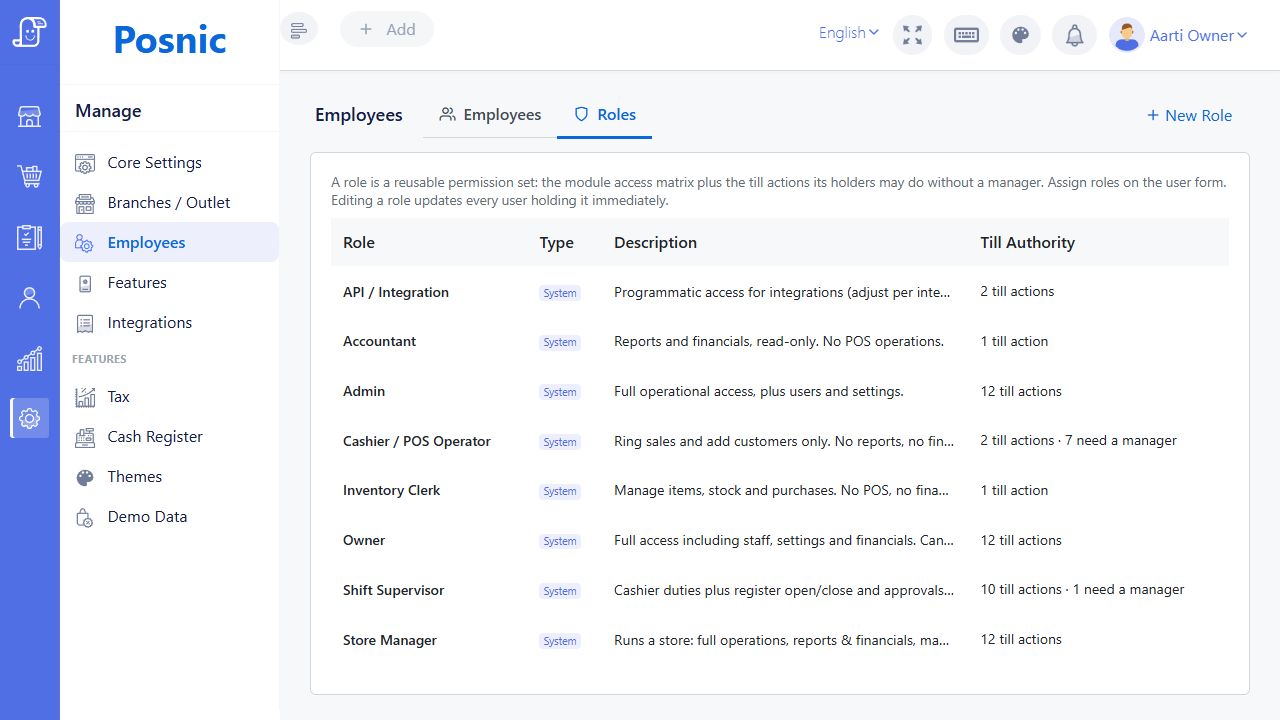Switch to the Roles tab
1280x720 pixels.
click(604, 115)
